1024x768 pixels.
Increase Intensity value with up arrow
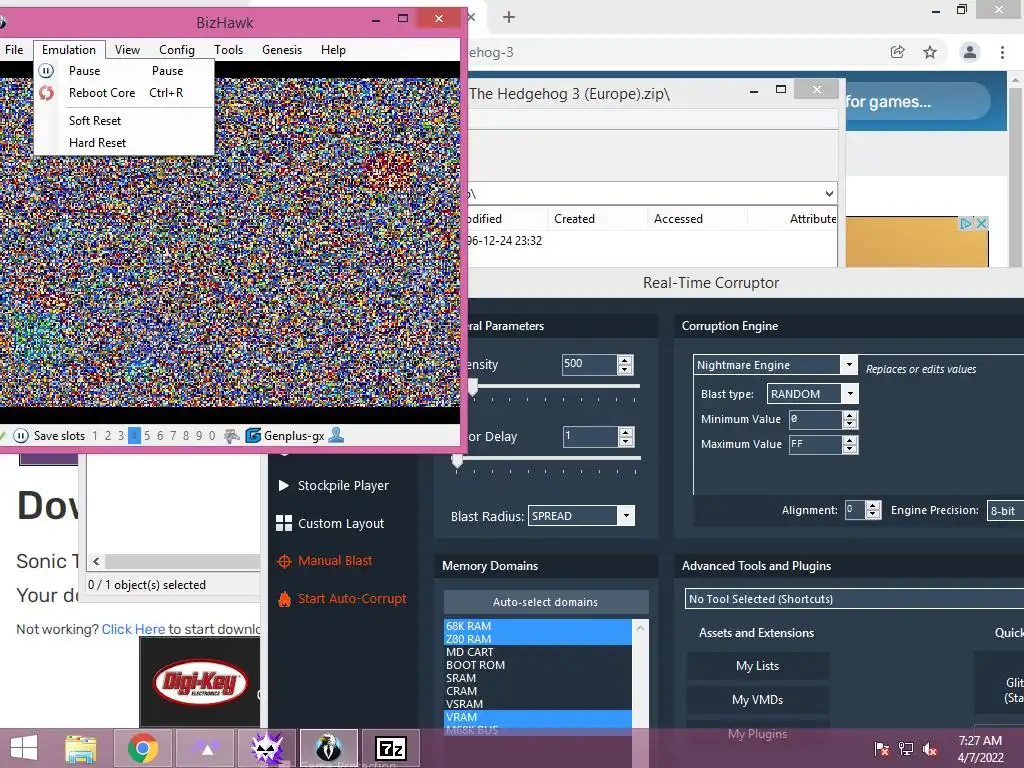tap(625, 360)
